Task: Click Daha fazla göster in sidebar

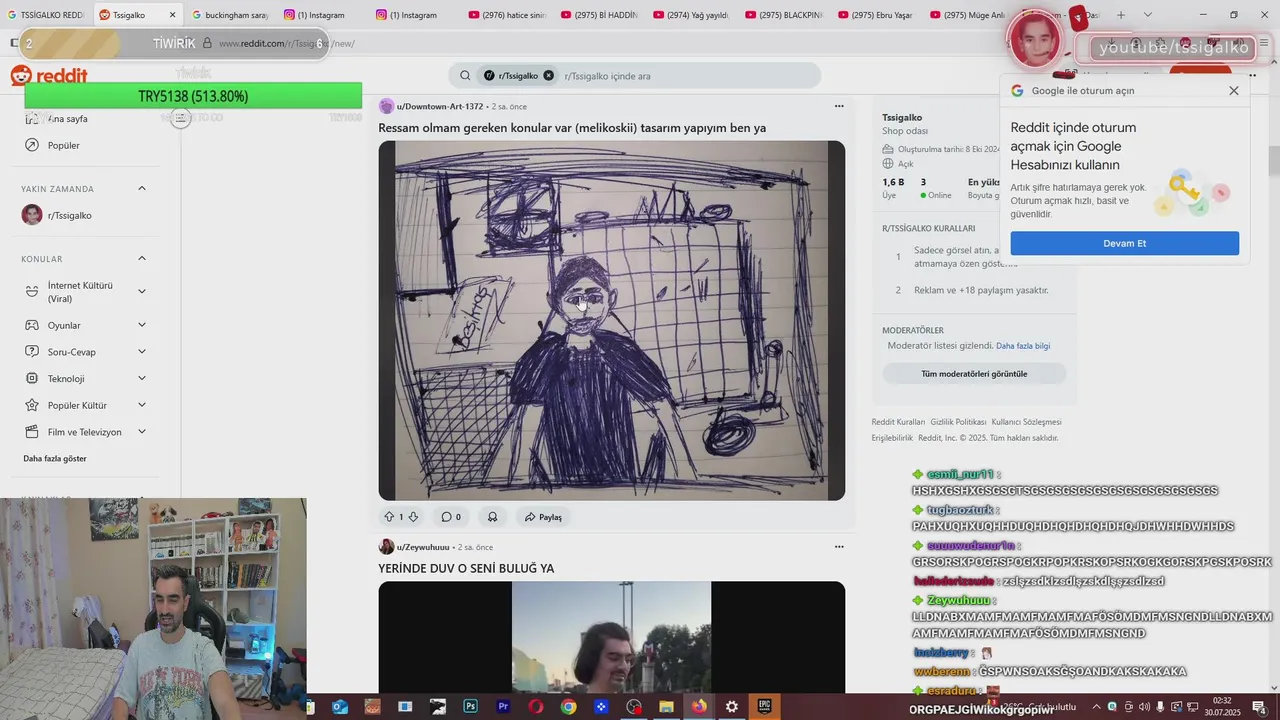Action: tap(55, 458)
